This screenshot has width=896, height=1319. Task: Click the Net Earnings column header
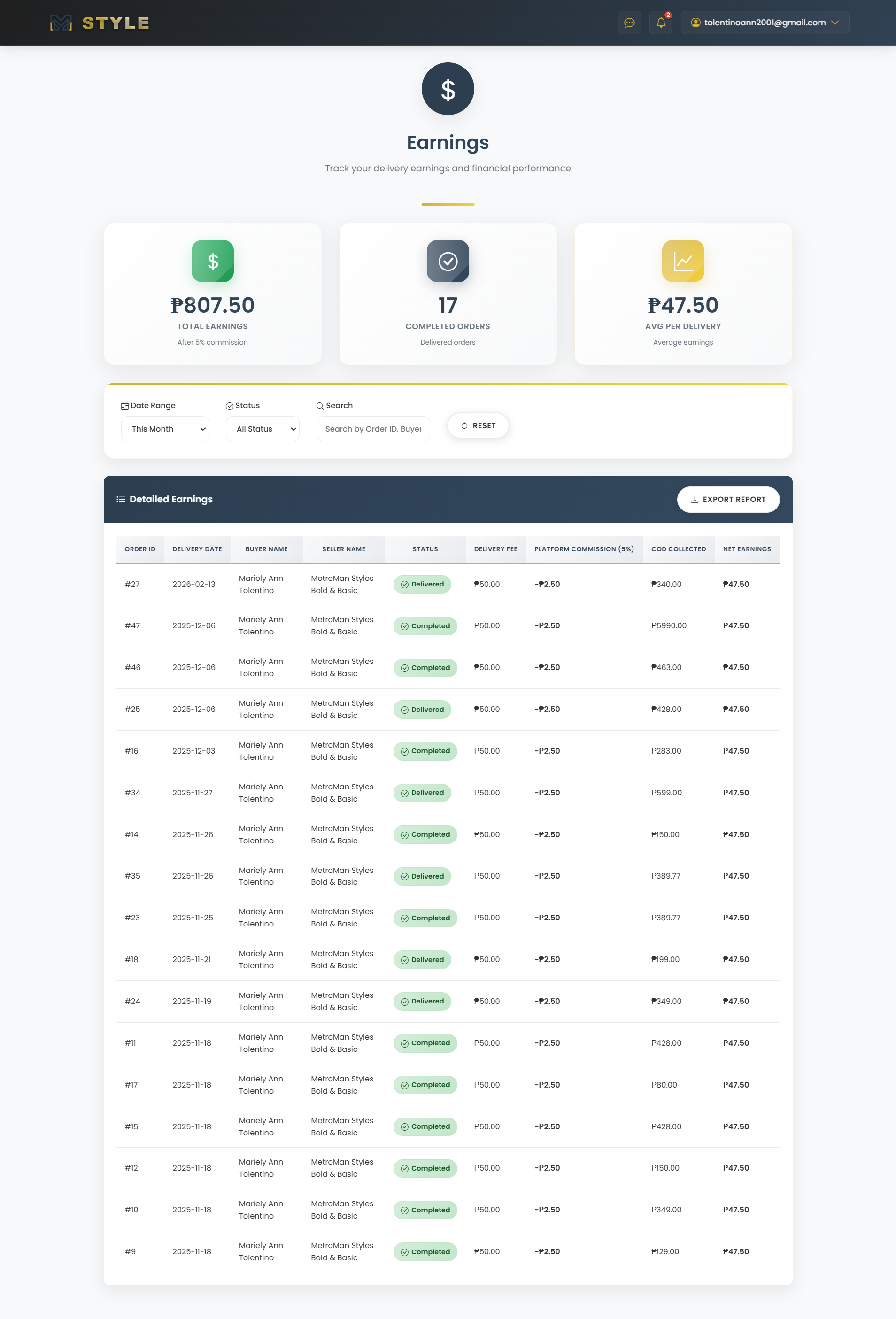pyautogui.click(x=746, y=549)
